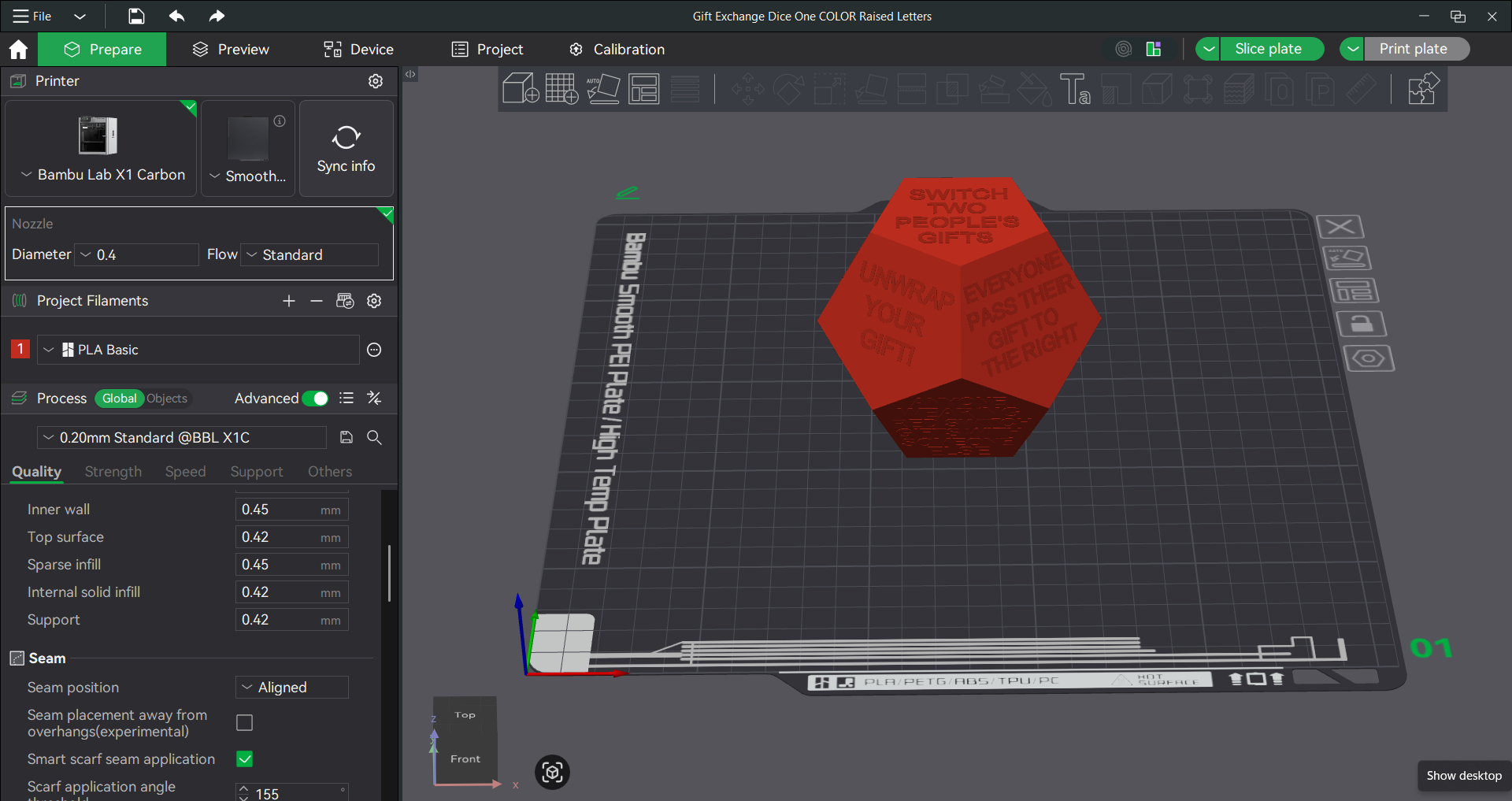Remove a filament with minus icon
The width and height of the screenshot is (1512, 801).
tap(317, 301)
